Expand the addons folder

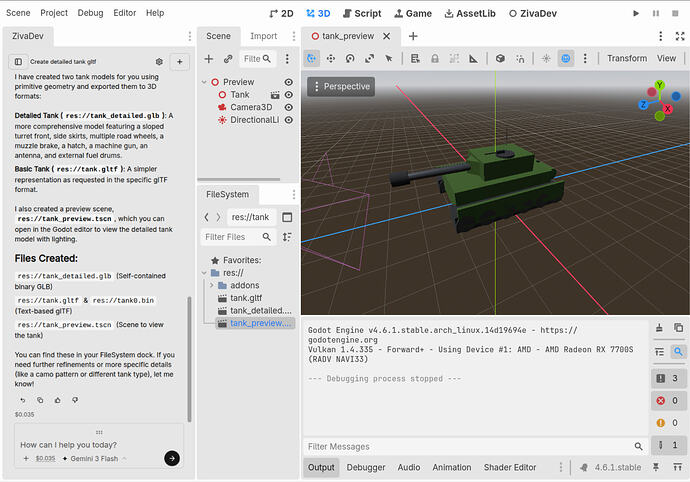pos(212,285)
